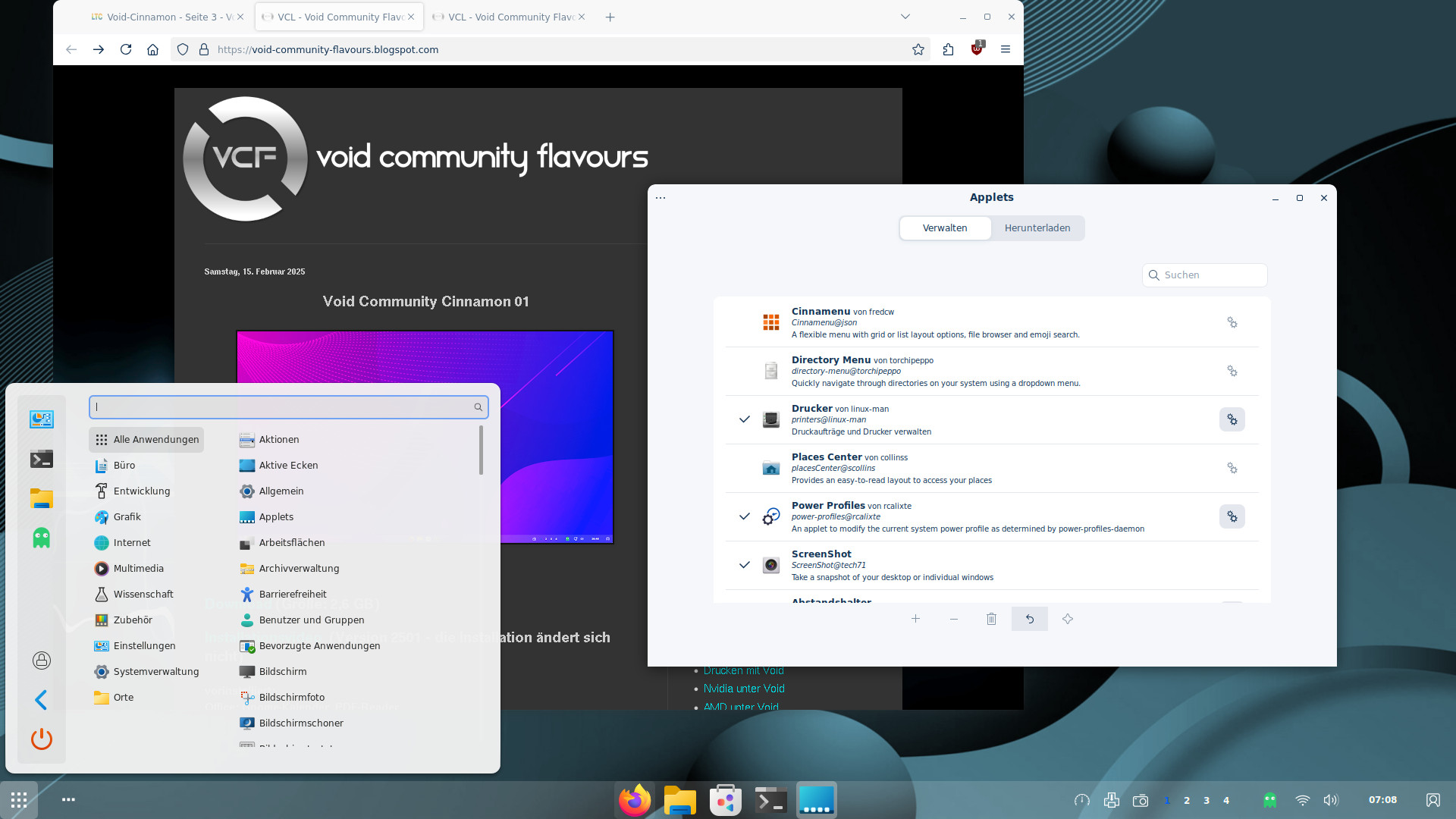Open the three-dots menu in Applets window
This screenshot has width=1456, height=819.
(x=661, y=197)
